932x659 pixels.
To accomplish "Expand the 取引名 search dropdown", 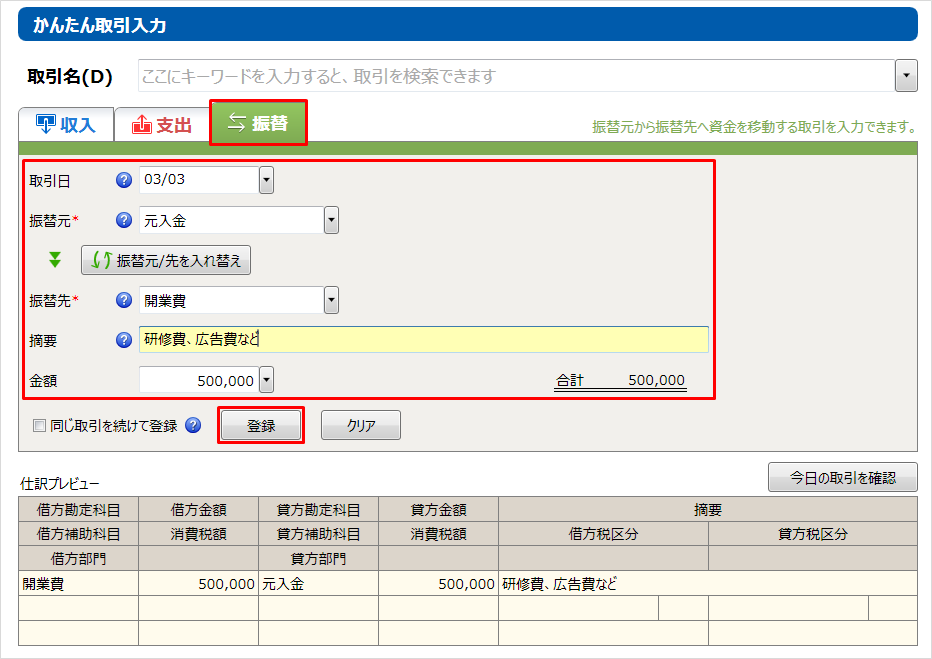I will (906, 76).
